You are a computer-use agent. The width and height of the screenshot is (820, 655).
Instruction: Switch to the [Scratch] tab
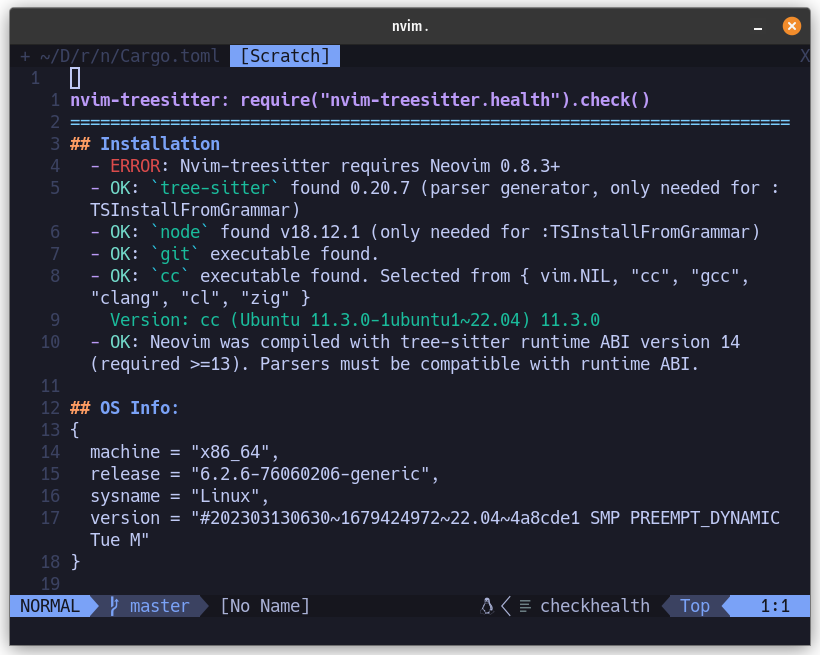point(284,56)
